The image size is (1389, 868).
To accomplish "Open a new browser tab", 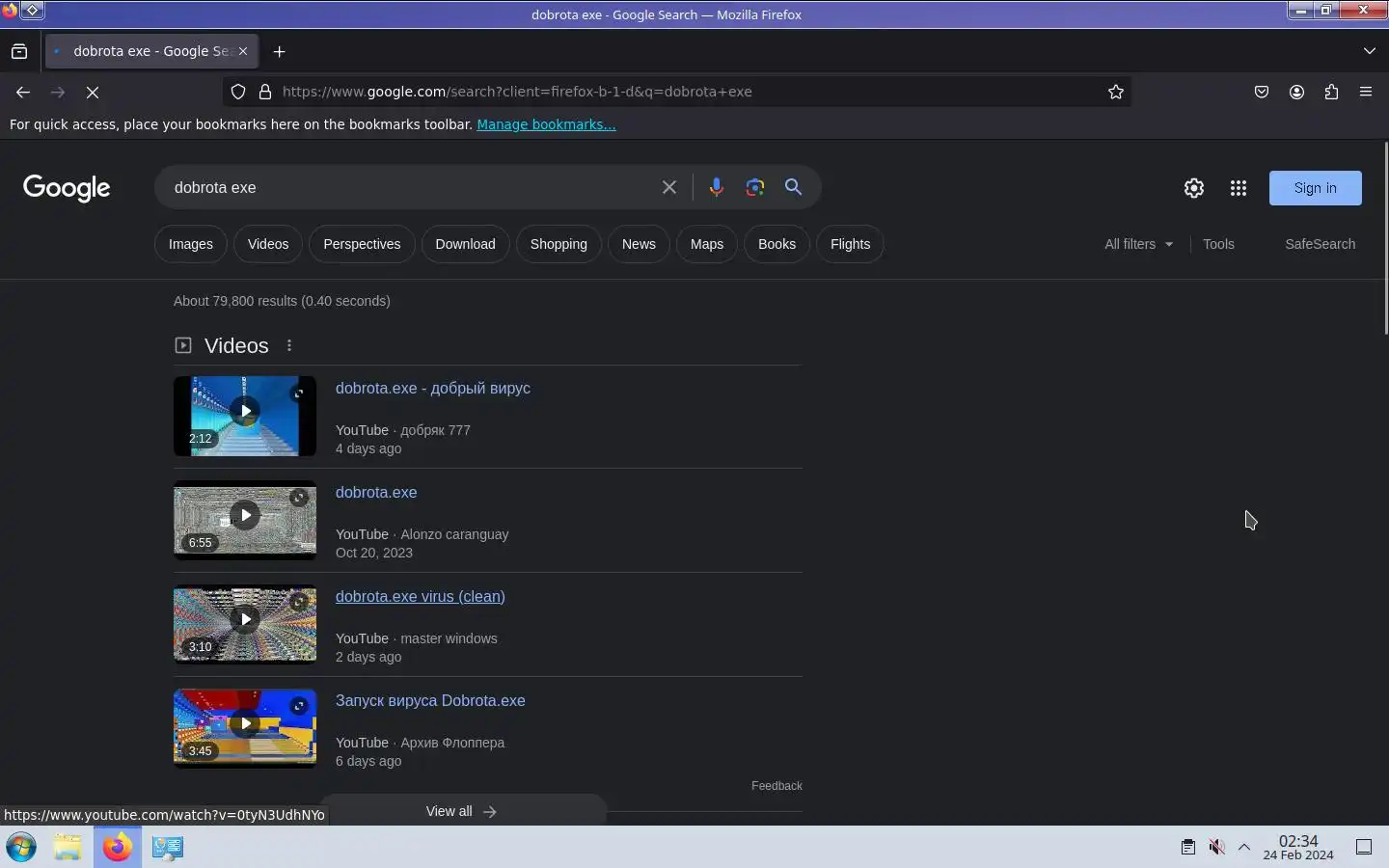I will tap(280, 51).
